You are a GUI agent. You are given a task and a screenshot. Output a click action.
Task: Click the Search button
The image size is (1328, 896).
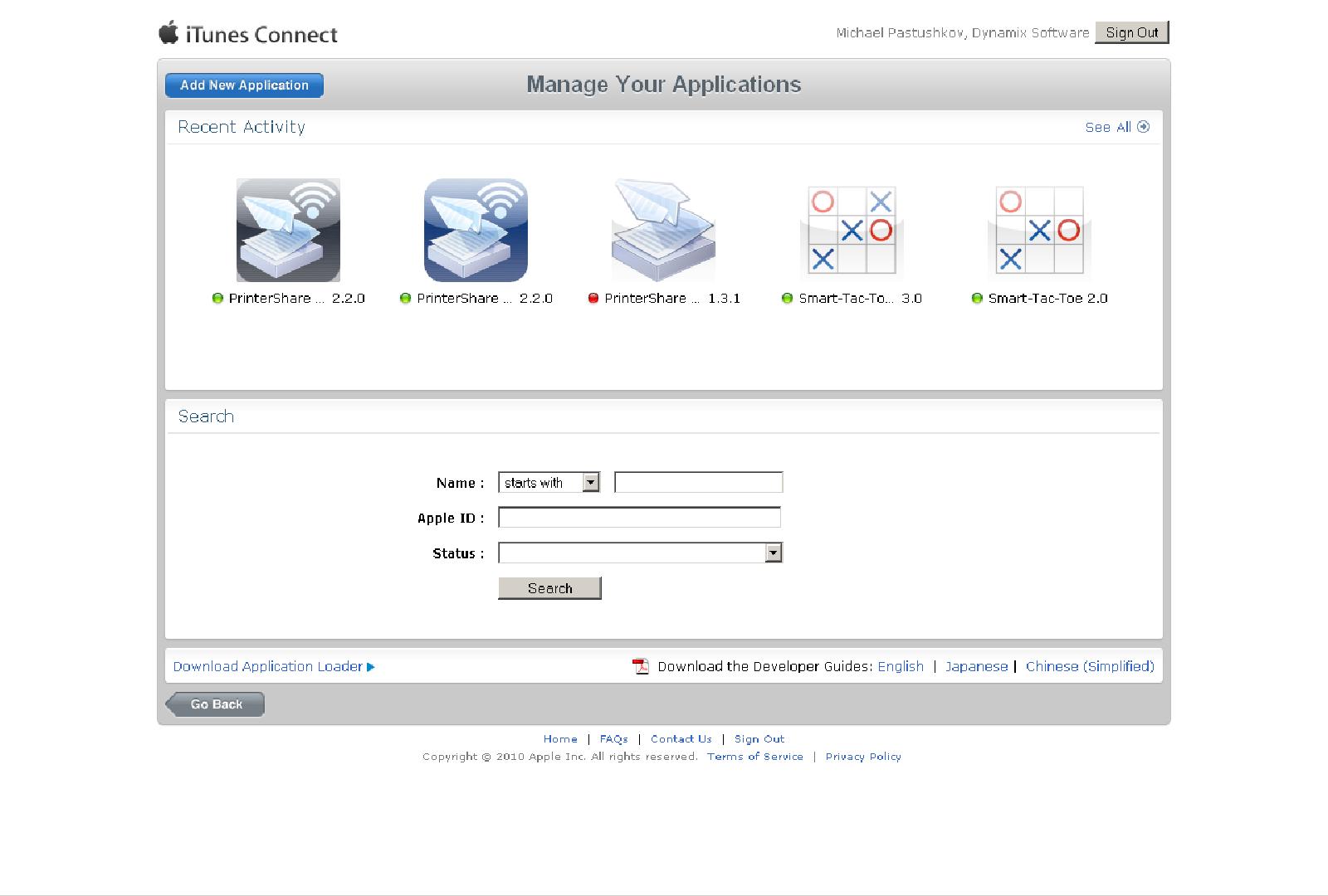coord(549,588)
